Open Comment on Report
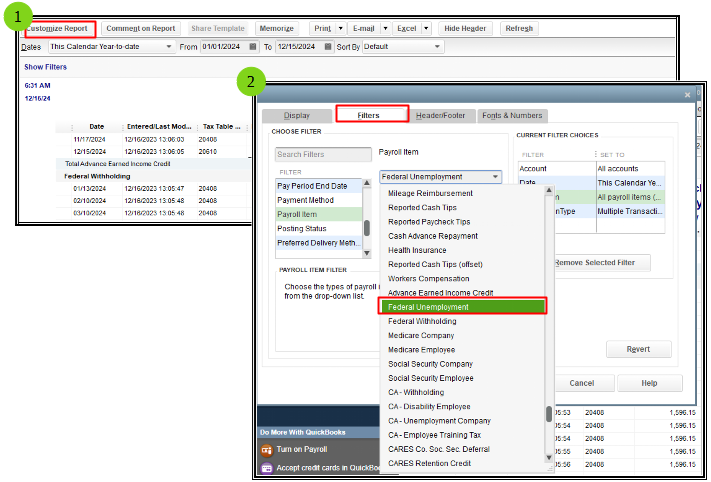Viewport: 711px width, 482px height. [x=141, y=29]
